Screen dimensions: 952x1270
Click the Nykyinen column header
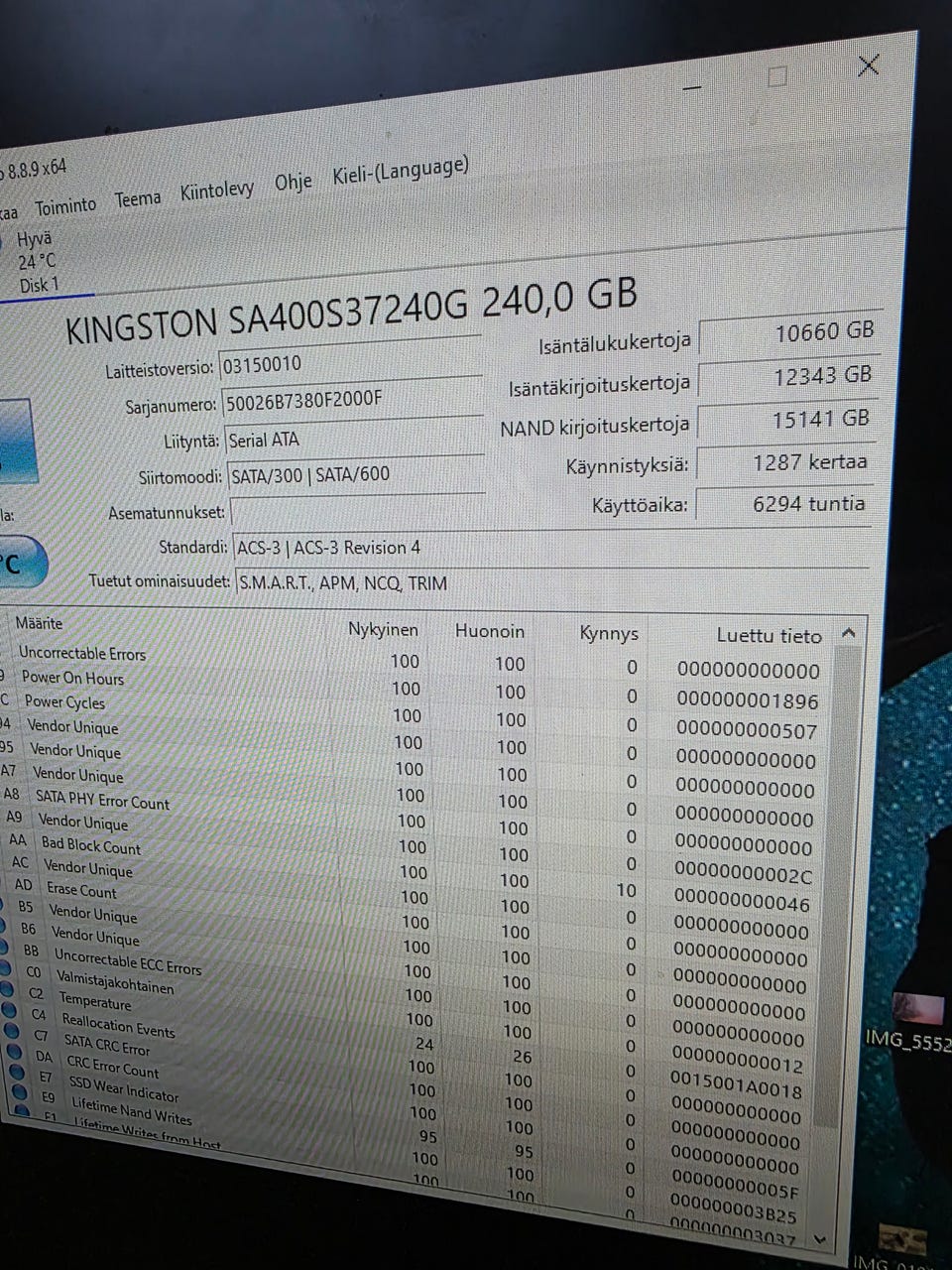tap(383, 629)
